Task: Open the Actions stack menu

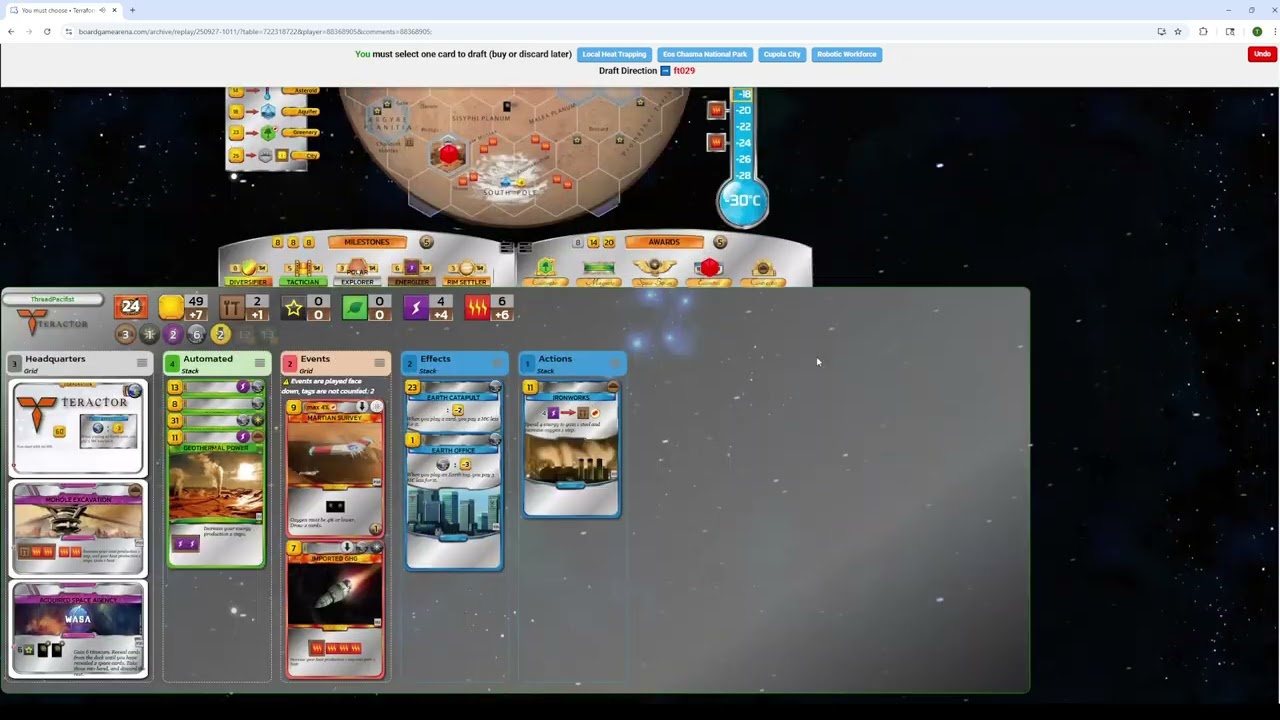Action: tap(615, 362)
